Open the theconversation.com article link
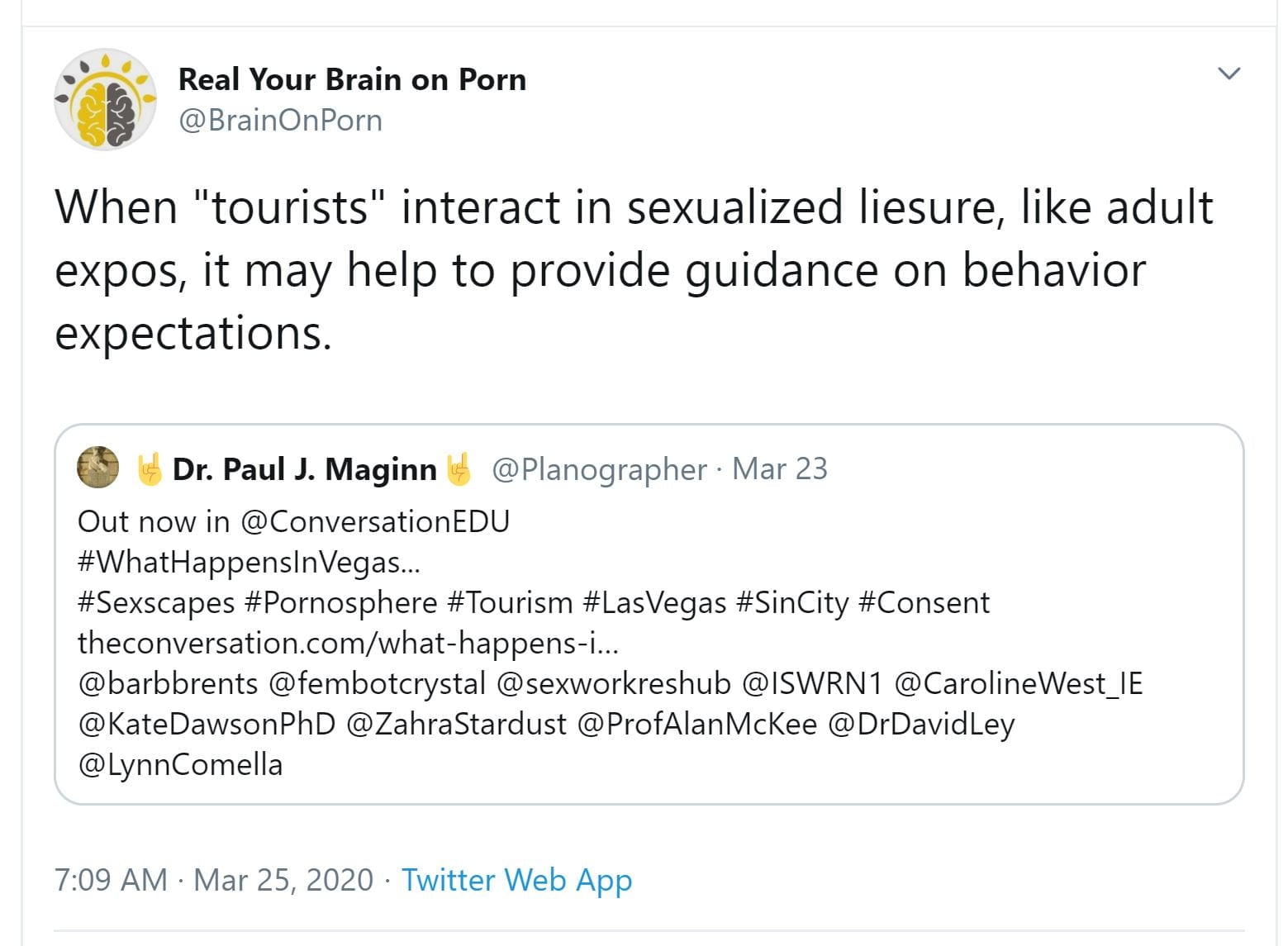This screenshot has width=1288, height=946. point(347,643)
